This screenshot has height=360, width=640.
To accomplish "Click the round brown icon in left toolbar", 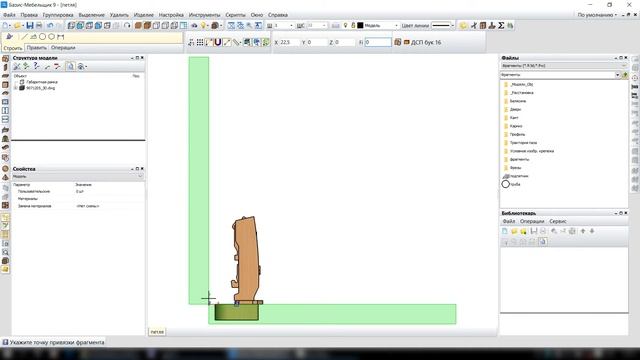I will [5, 168].
